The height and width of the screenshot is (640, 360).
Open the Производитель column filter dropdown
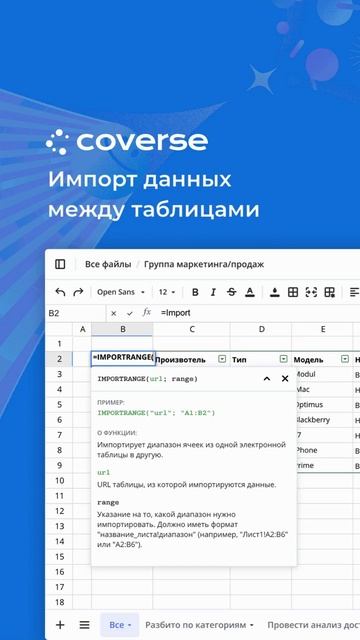point(222,359)
